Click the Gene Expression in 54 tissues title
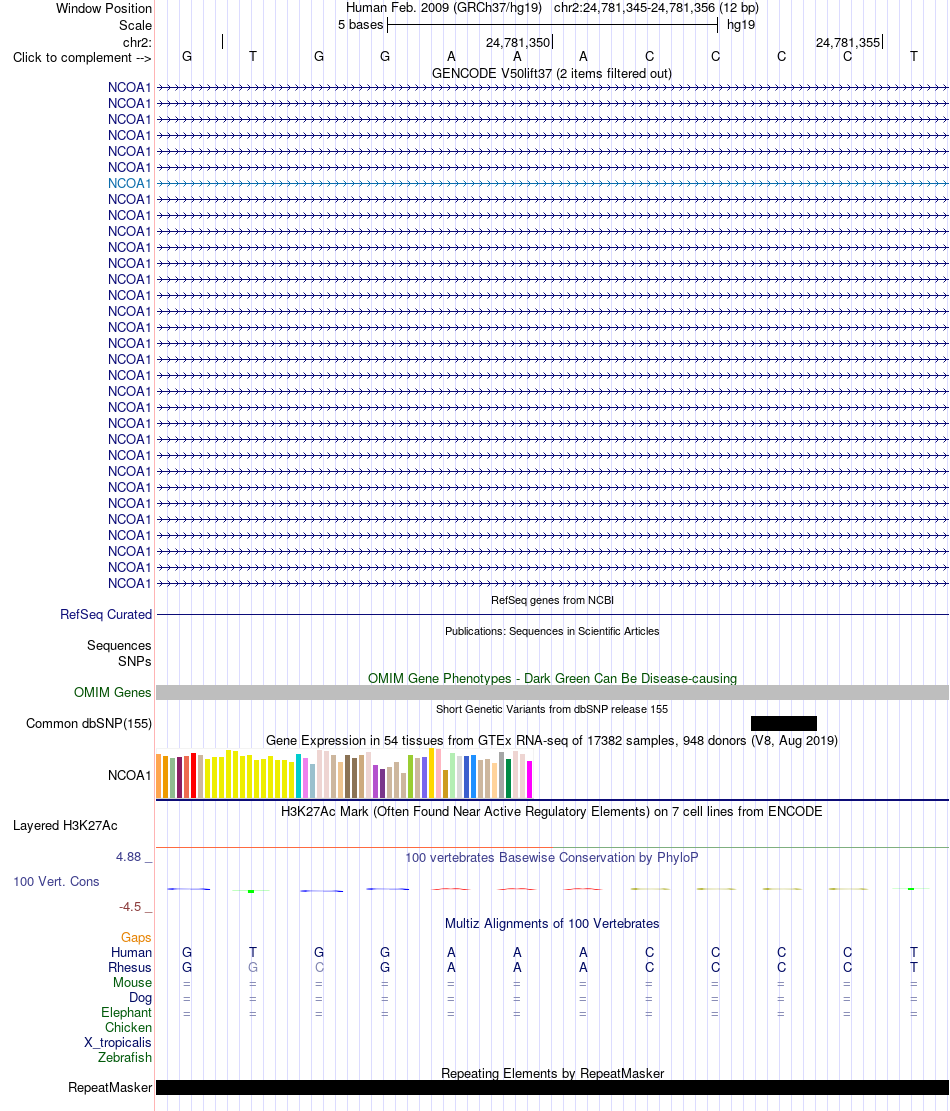Viewport: 950px width, 1111px height. [552, 740]
